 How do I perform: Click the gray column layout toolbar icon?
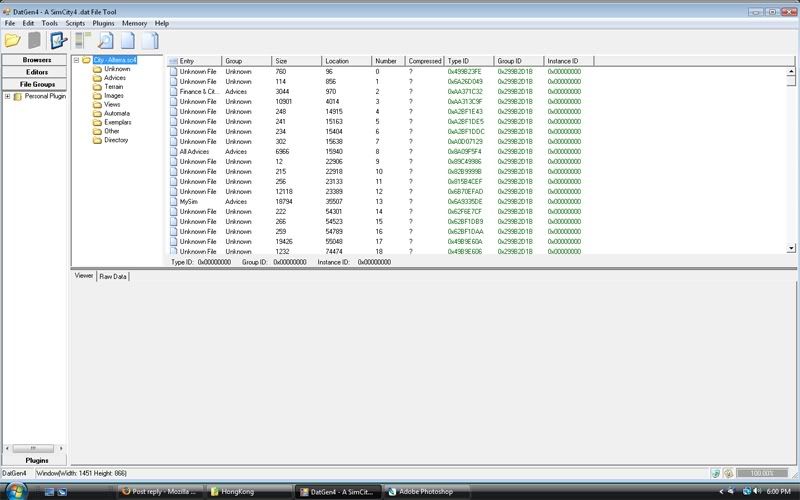[83, 40]
